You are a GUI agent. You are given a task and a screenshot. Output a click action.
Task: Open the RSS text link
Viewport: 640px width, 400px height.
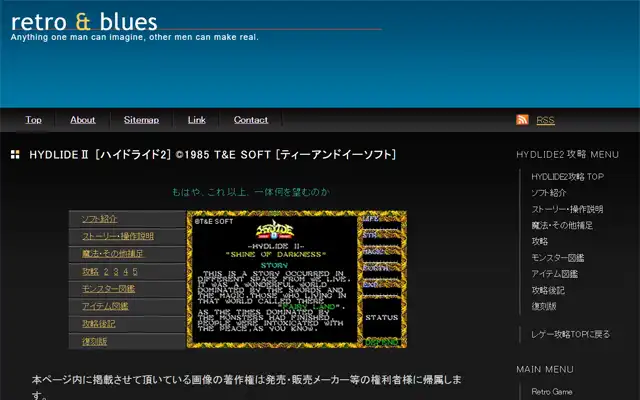(545, 120)
